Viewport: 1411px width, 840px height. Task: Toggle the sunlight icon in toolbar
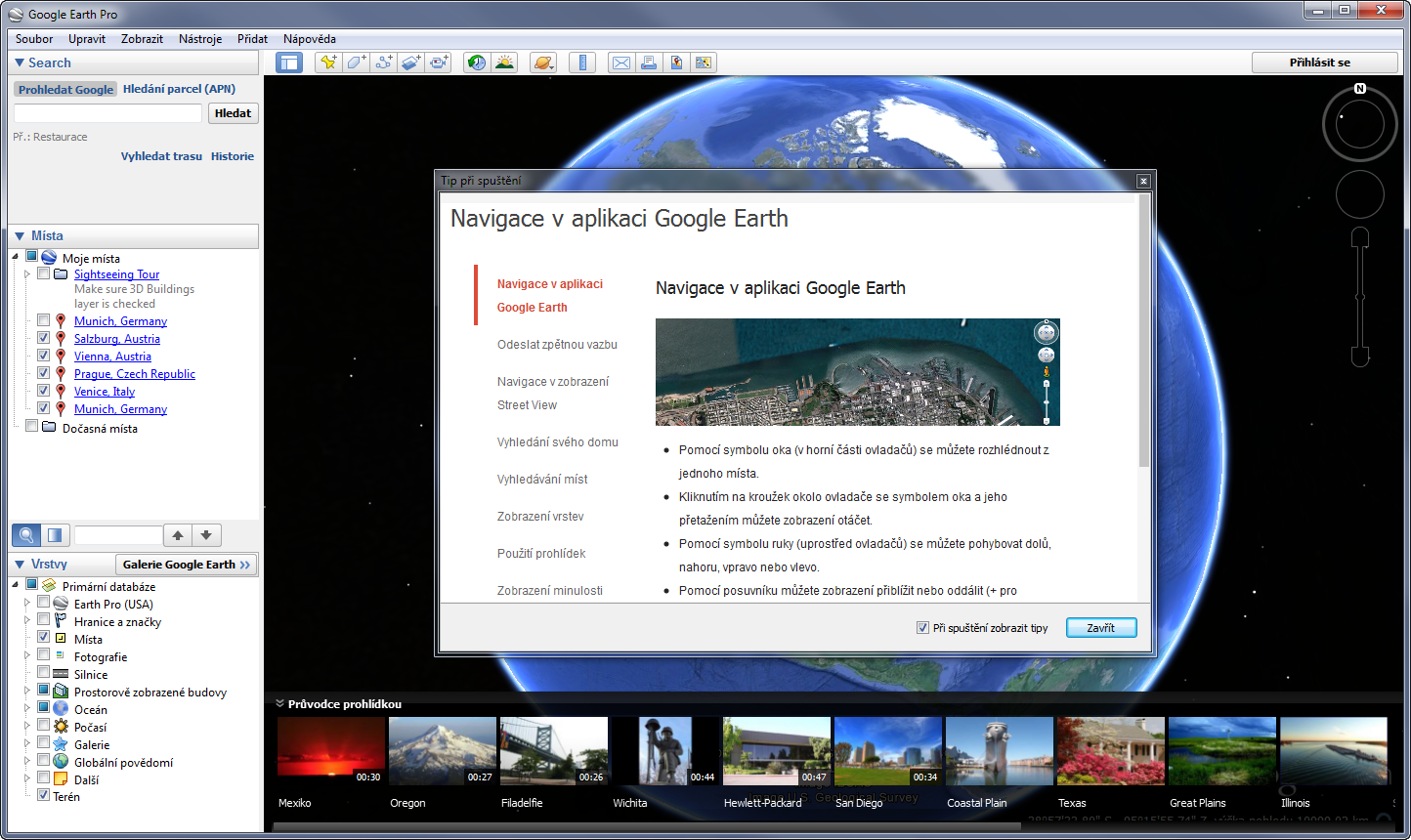(504, 63)
